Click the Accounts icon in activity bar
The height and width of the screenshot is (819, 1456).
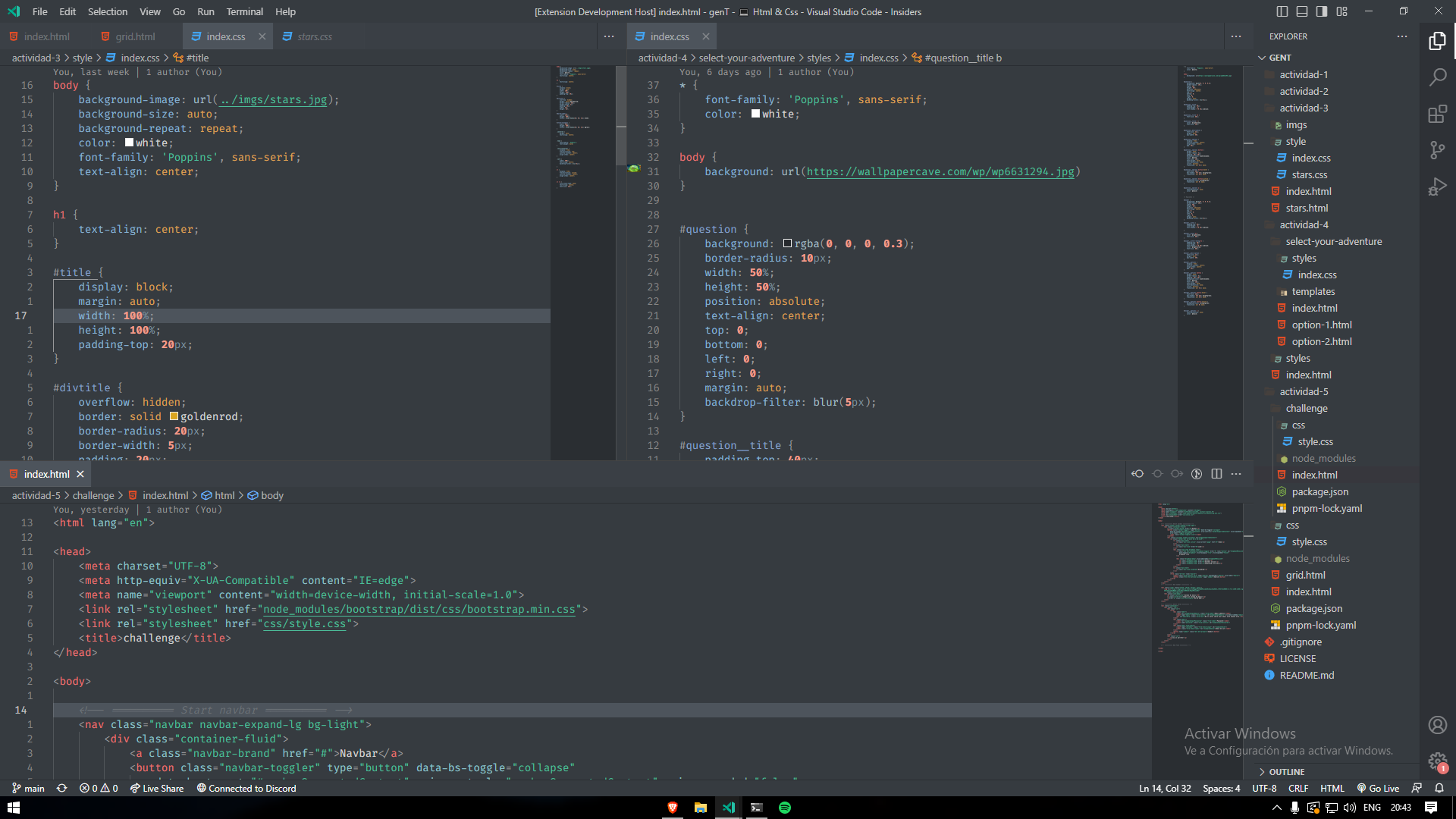coord(1437,725)
